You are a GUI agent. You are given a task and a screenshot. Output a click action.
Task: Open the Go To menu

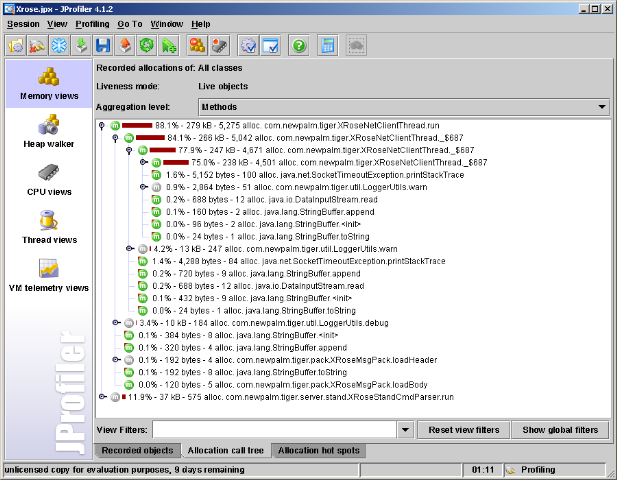[x=130, y=24]
